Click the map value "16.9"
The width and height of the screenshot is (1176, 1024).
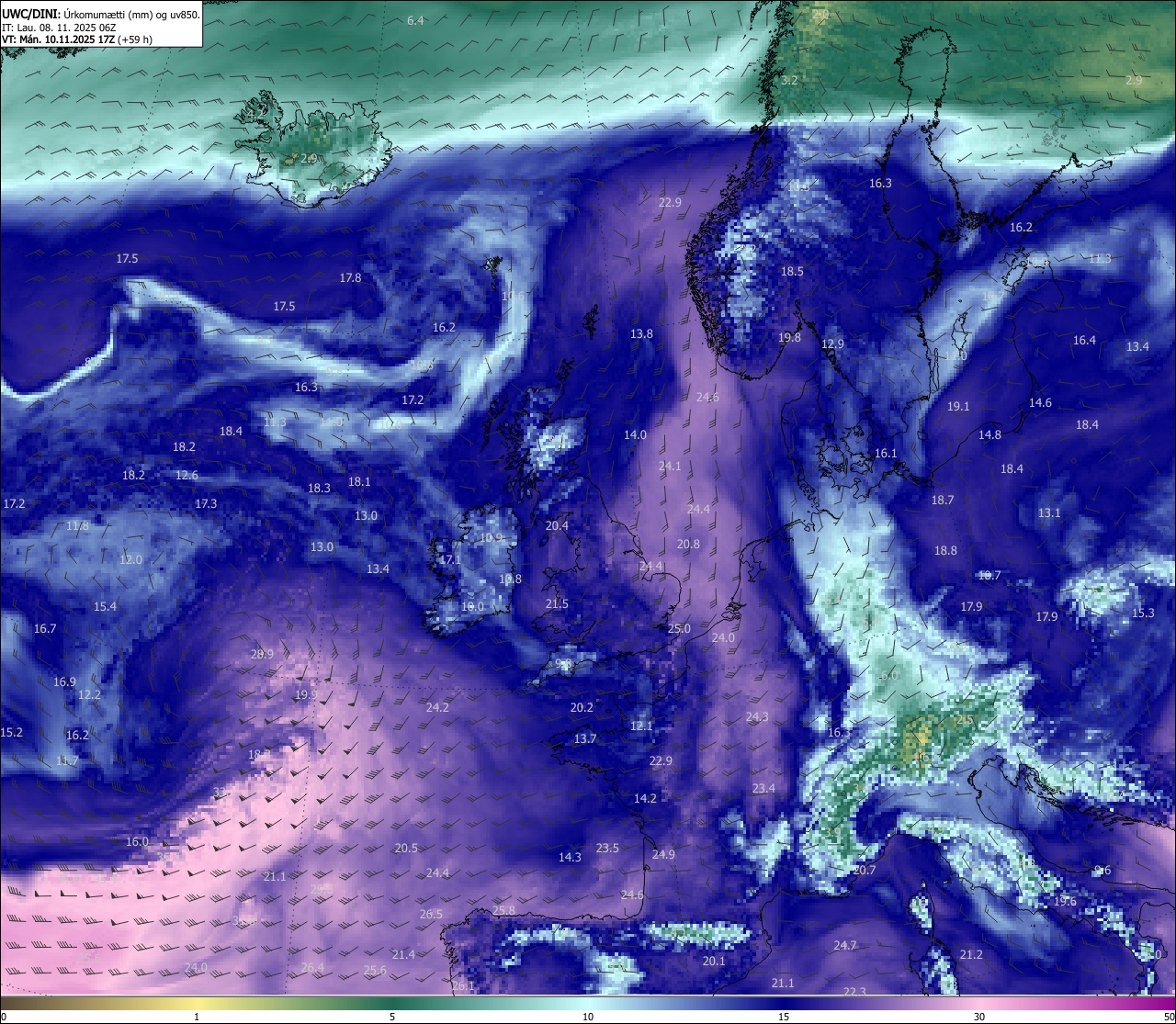tap(64, 681)
